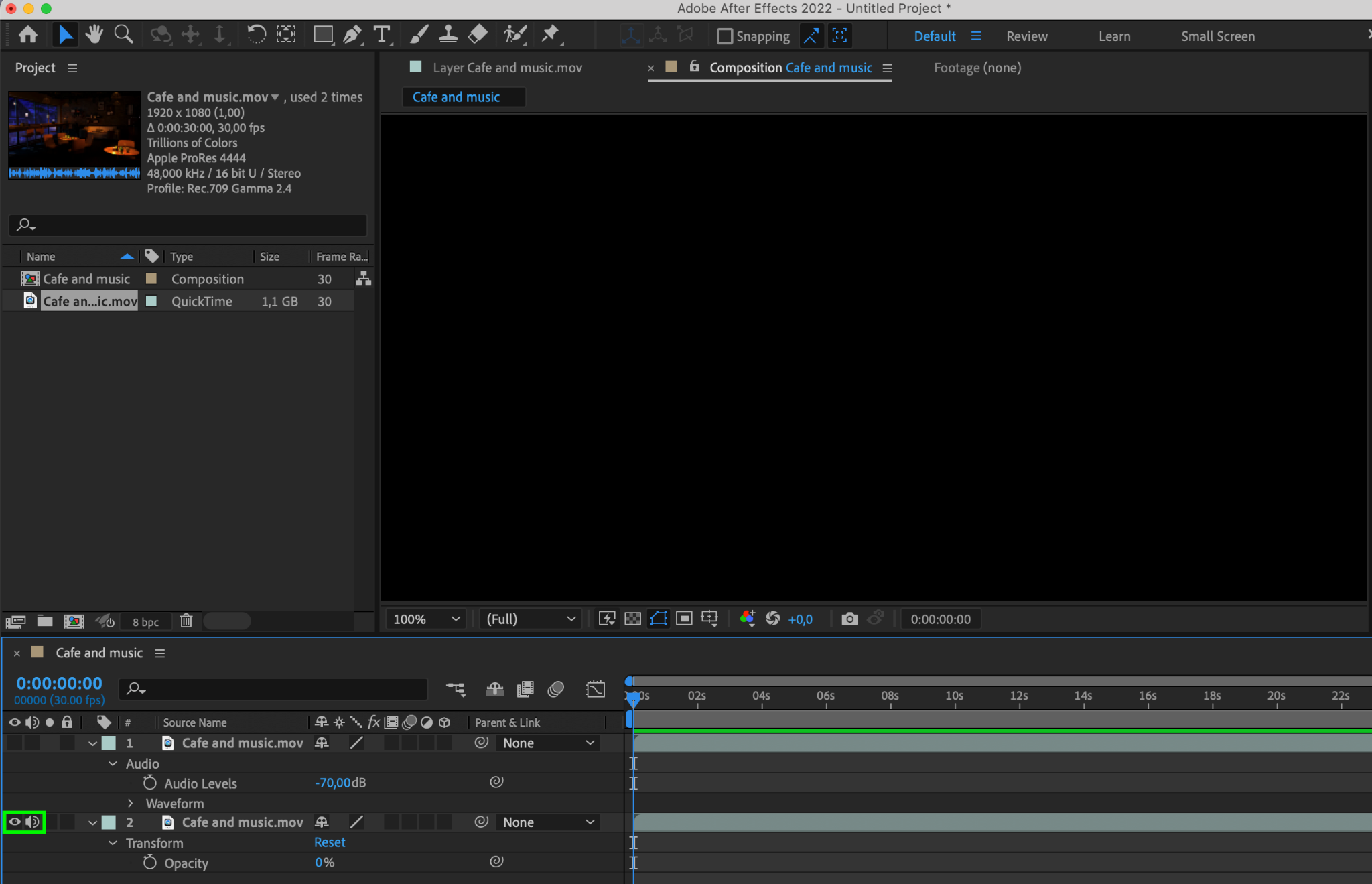Viewport: 1372px width, 884px height.
Task: Select the Zoom tool in toolbar
Action: [x=123, y=34]
